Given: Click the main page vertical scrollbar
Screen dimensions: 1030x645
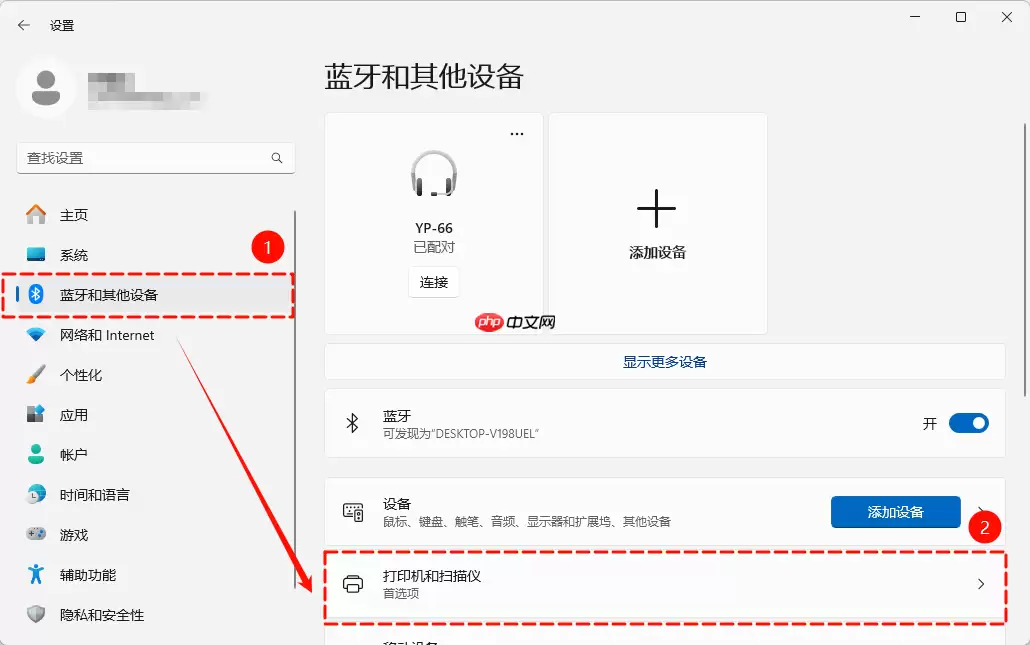Looking at the screenshot, I should click(1025, 259).
